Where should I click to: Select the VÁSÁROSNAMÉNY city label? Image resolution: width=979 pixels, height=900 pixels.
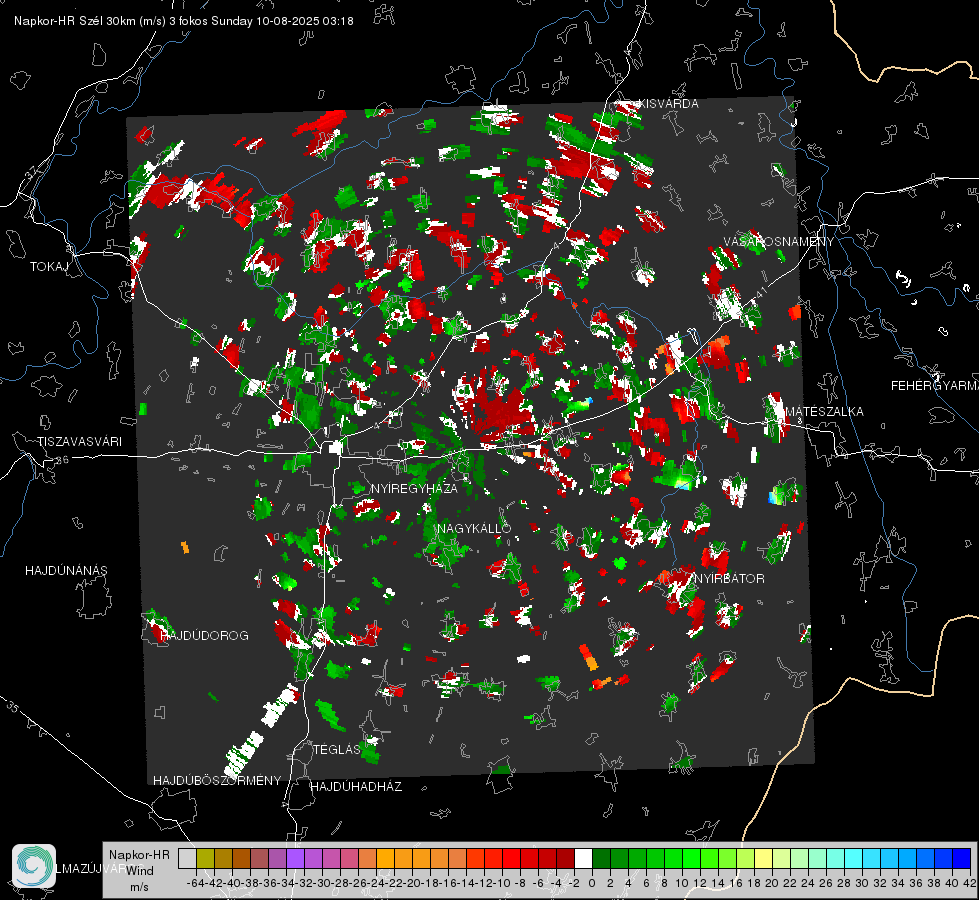[x=779, y=242]
